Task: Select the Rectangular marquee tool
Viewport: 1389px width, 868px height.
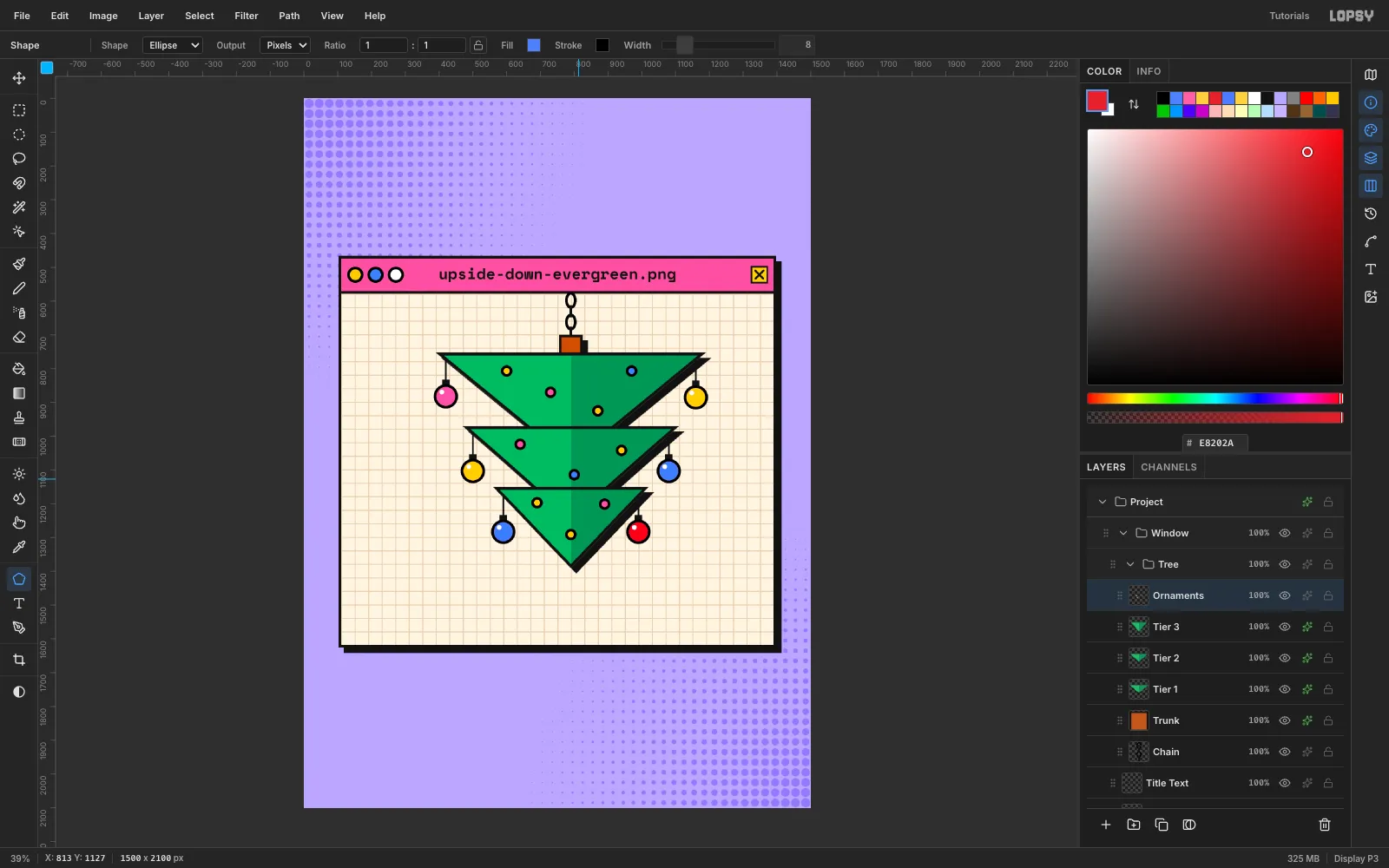Action: (18, 110)
